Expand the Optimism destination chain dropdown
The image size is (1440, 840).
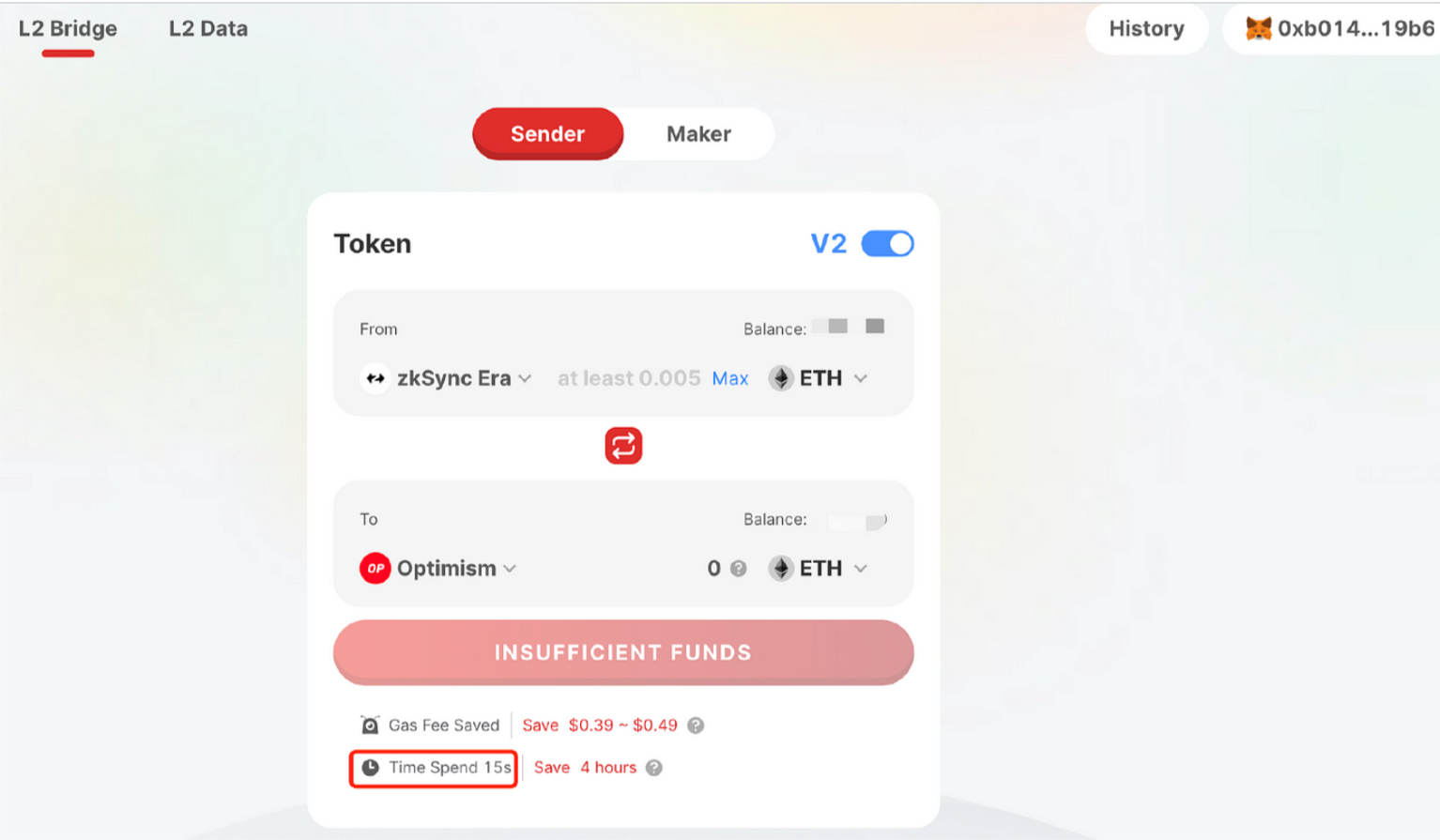point(438,569)
